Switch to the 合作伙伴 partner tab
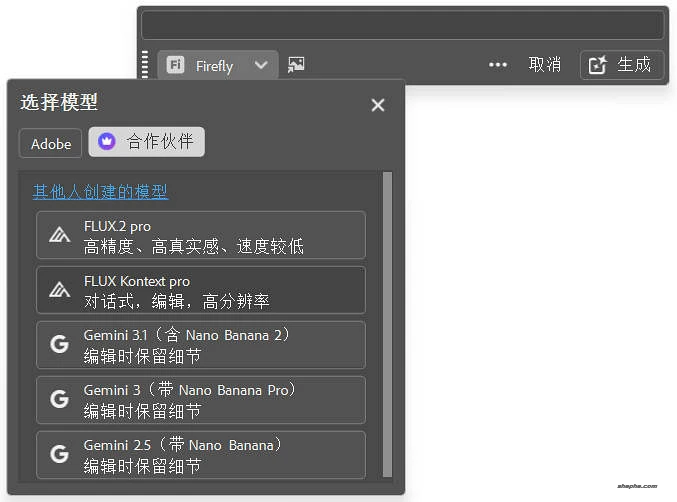The height and width of the screenshot is (502, 677). (147, 142)
